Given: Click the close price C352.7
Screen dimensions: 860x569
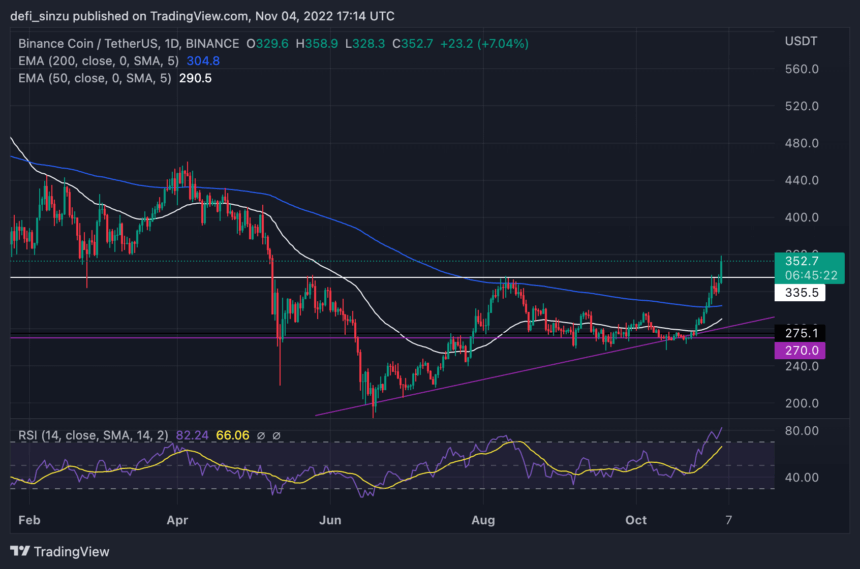Looking at the screenshot, I should (412, 44).
